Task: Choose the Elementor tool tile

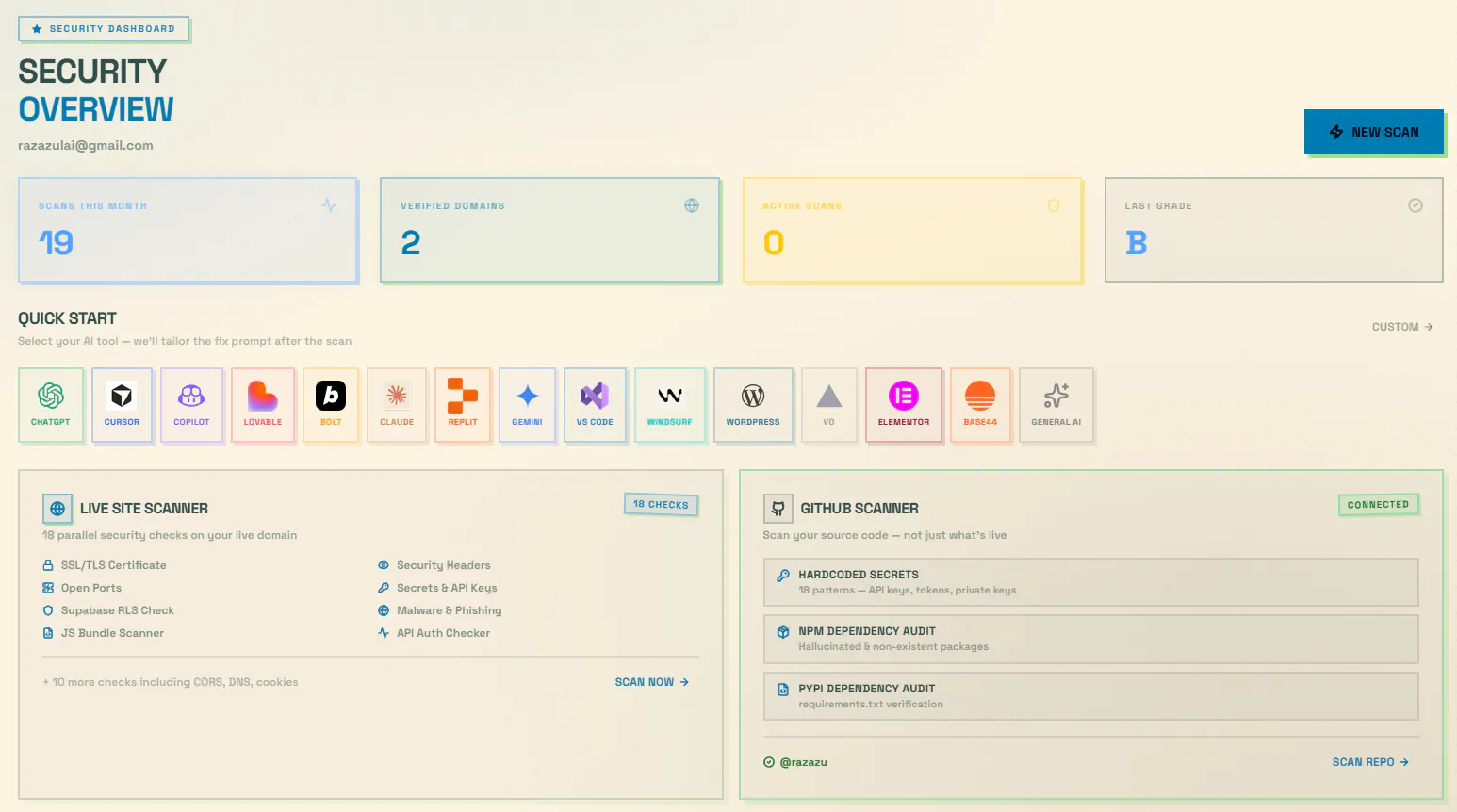Action: 904,405
